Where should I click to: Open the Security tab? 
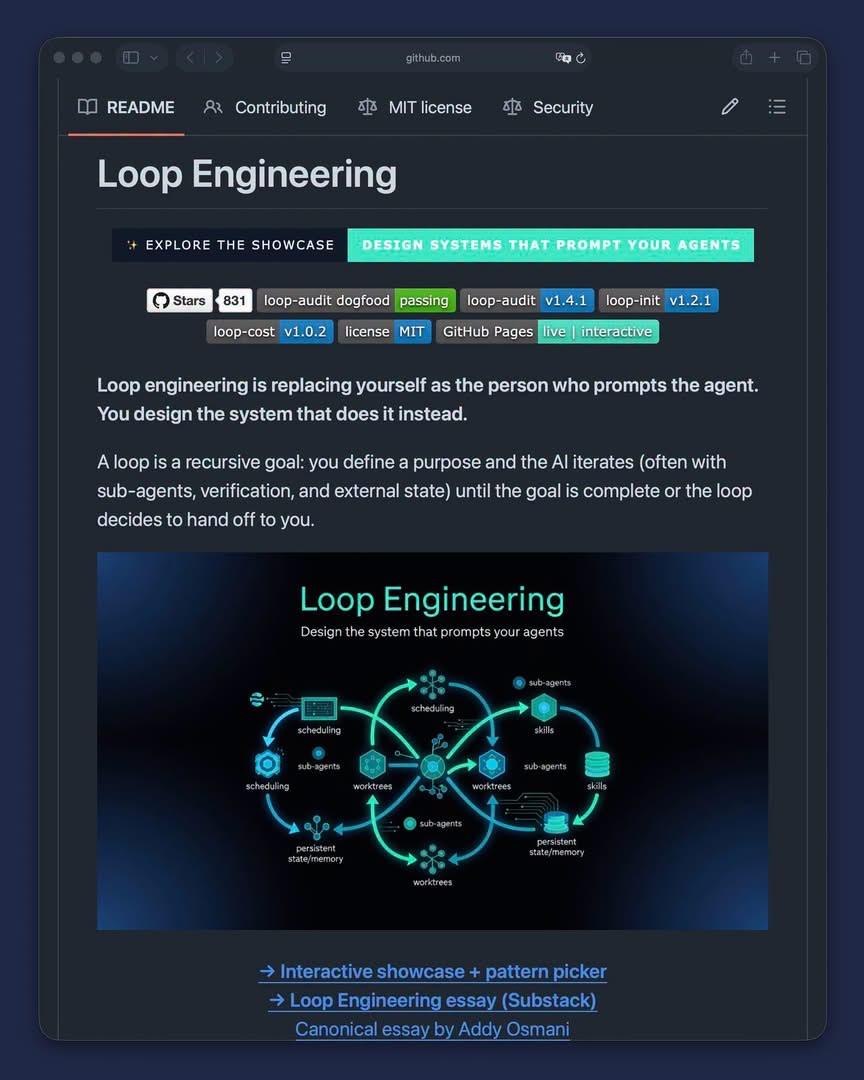point(548,107)
